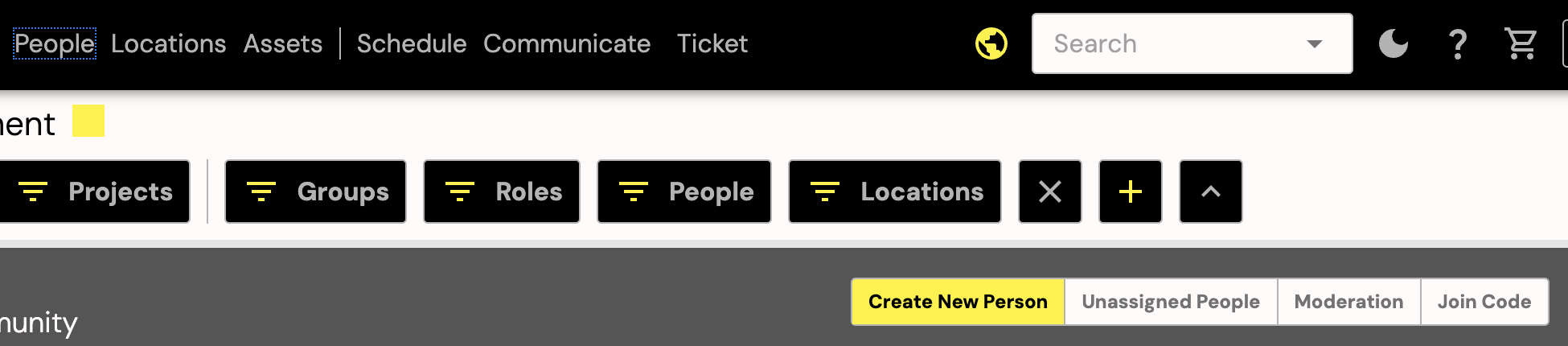This screenshot has width=1568, height=346.
Task: Click the yellow globe icon
Action: (x=991, y=43)
